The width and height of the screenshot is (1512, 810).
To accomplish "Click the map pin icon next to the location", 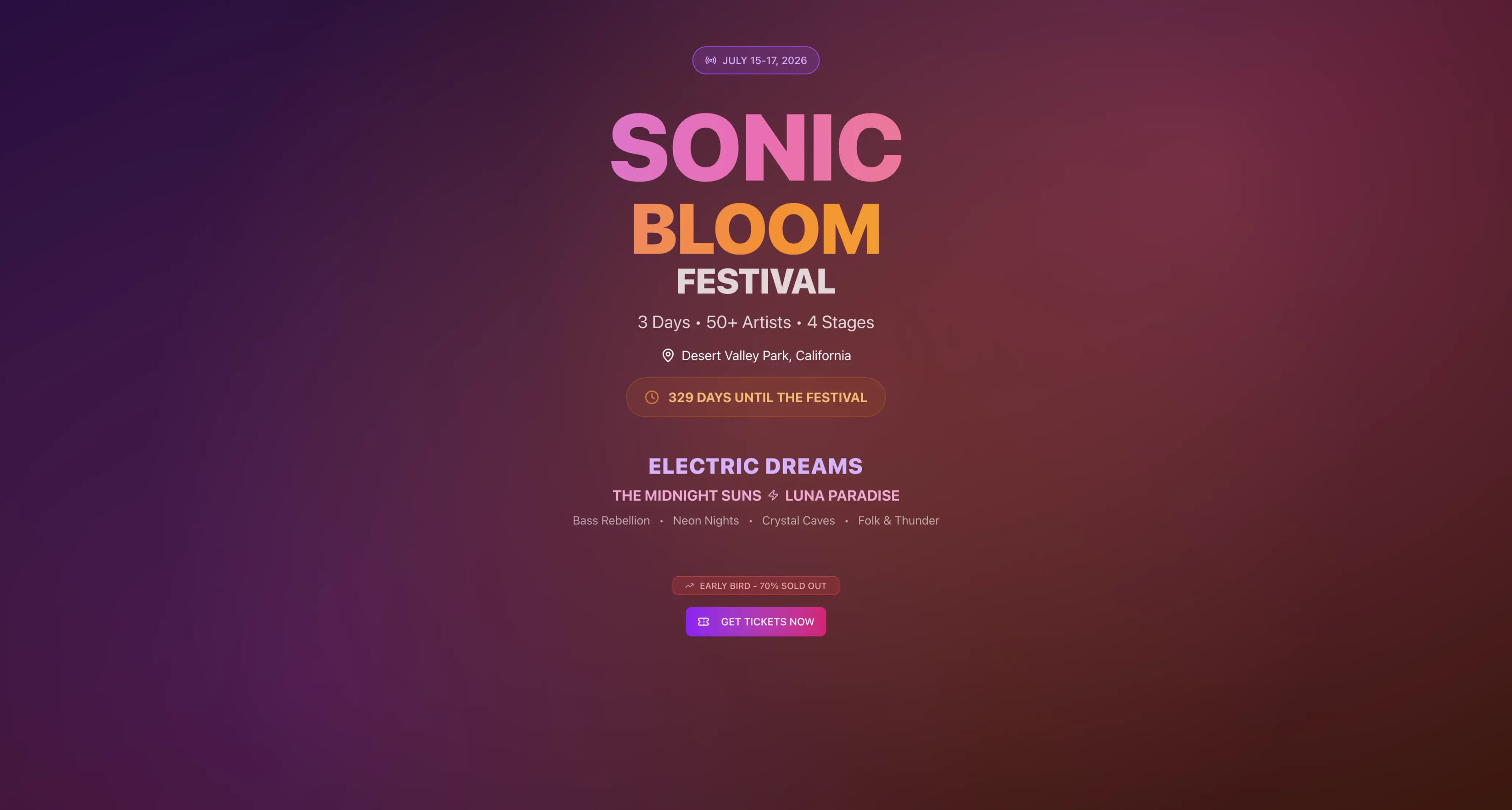I will [x=668, y=355].
